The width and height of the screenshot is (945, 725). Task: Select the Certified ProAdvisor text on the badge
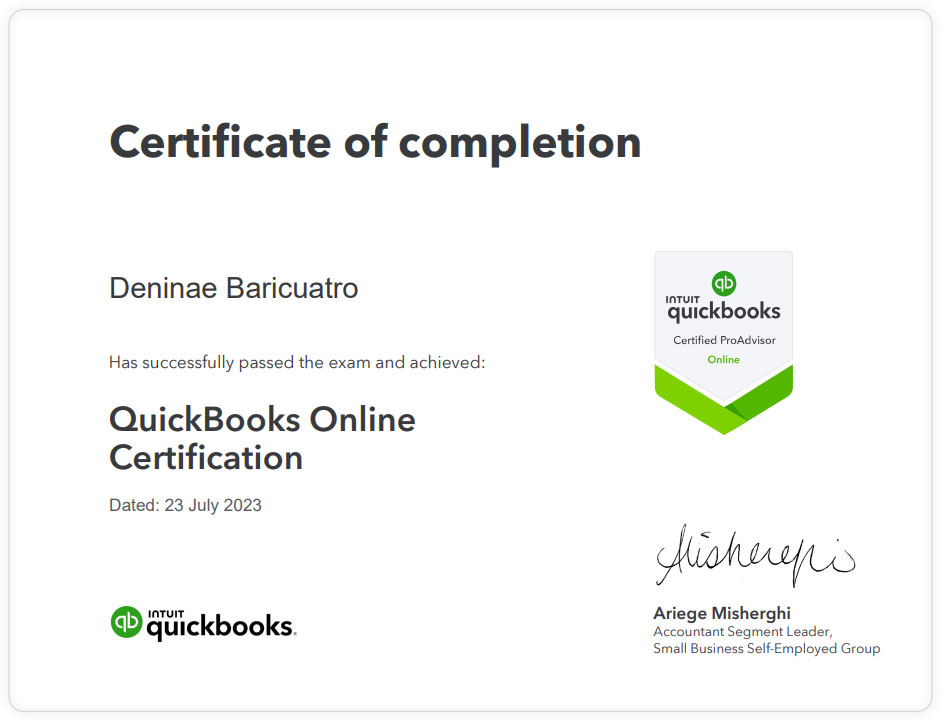pos(723,339)
